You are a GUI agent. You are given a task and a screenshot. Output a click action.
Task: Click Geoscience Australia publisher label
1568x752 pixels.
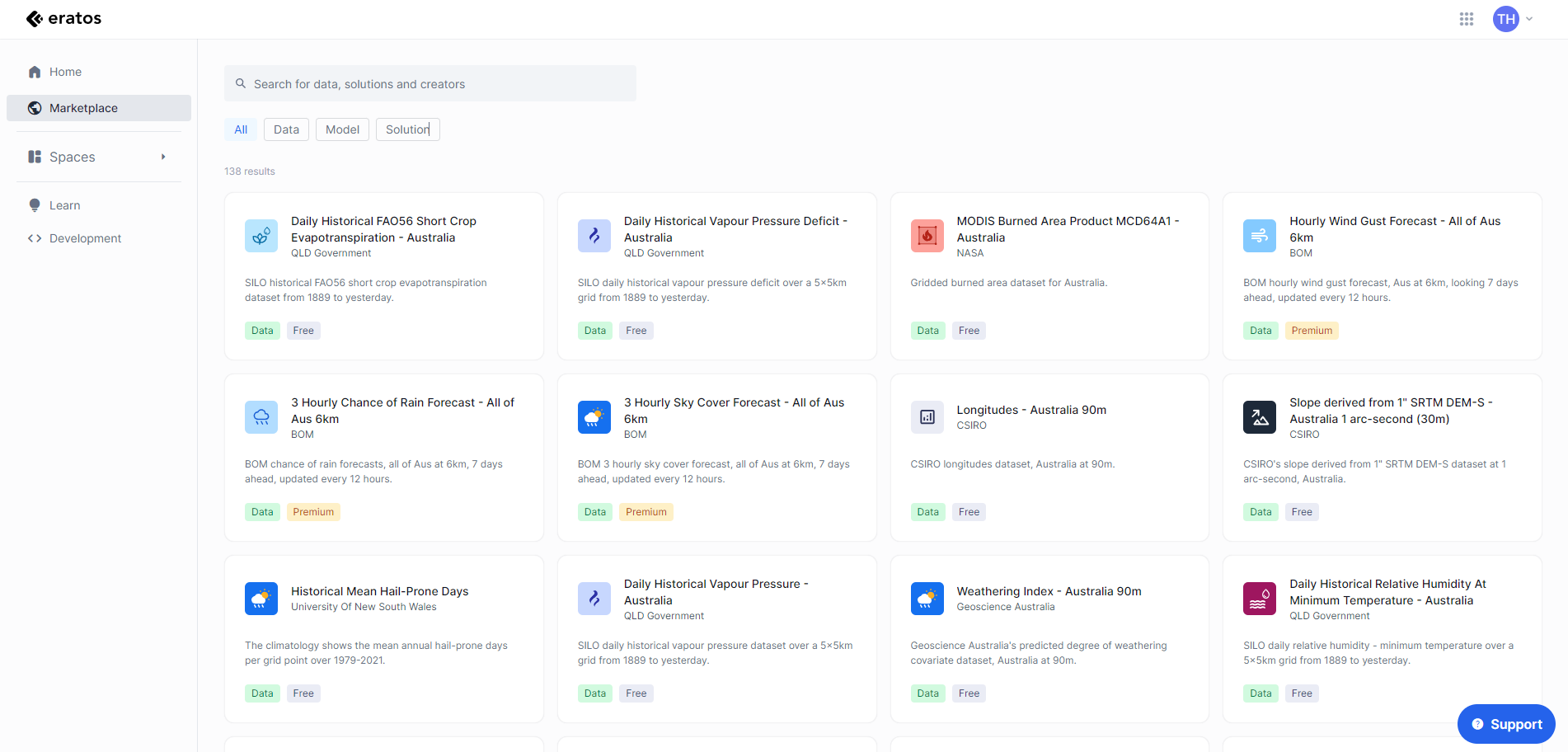point(1005,607)
